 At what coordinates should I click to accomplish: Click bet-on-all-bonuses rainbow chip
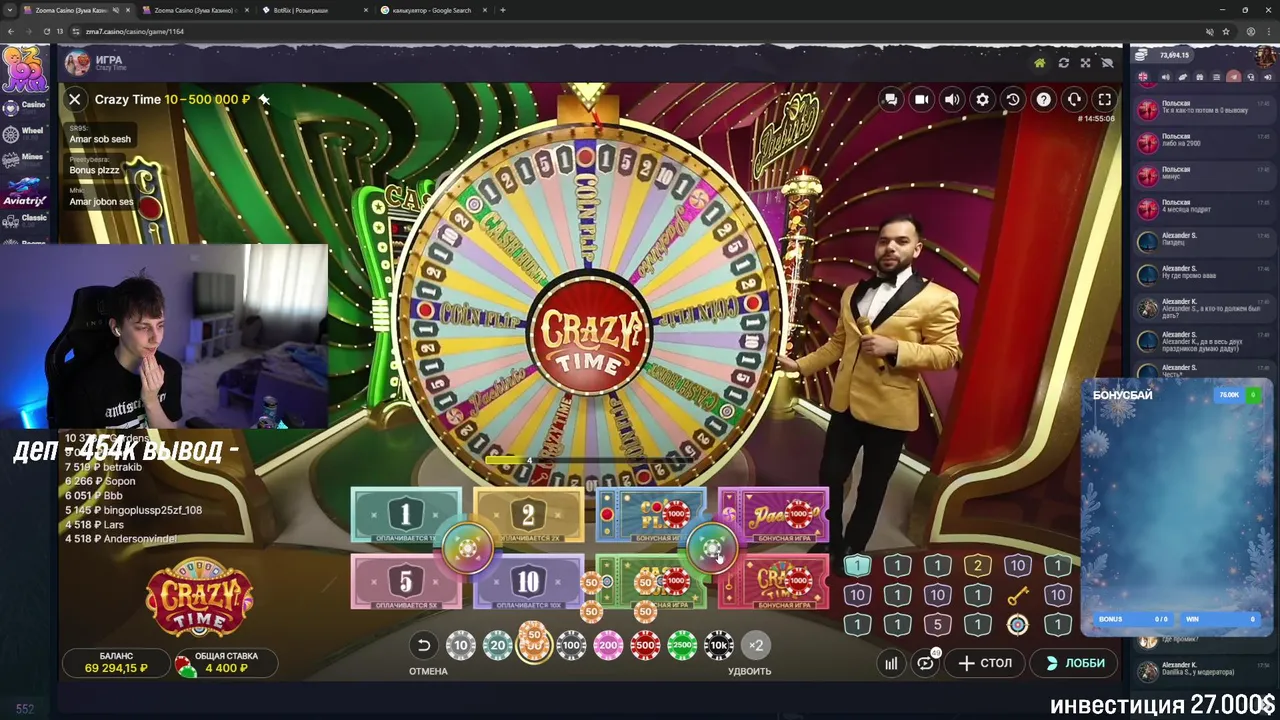(x=712, y=548)
